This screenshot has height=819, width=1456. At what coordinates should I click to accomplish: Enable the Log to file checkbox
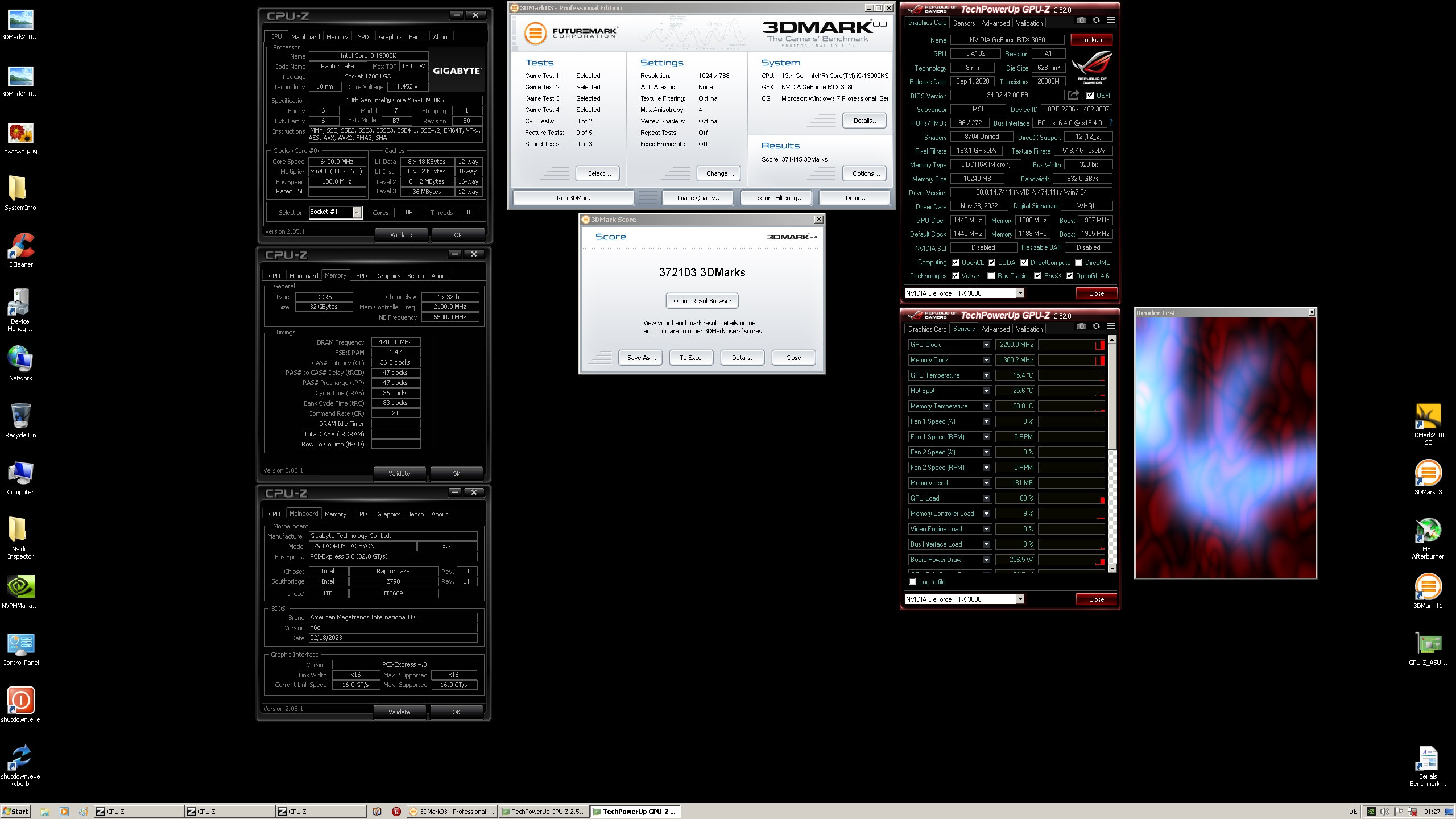click(913, 582)
